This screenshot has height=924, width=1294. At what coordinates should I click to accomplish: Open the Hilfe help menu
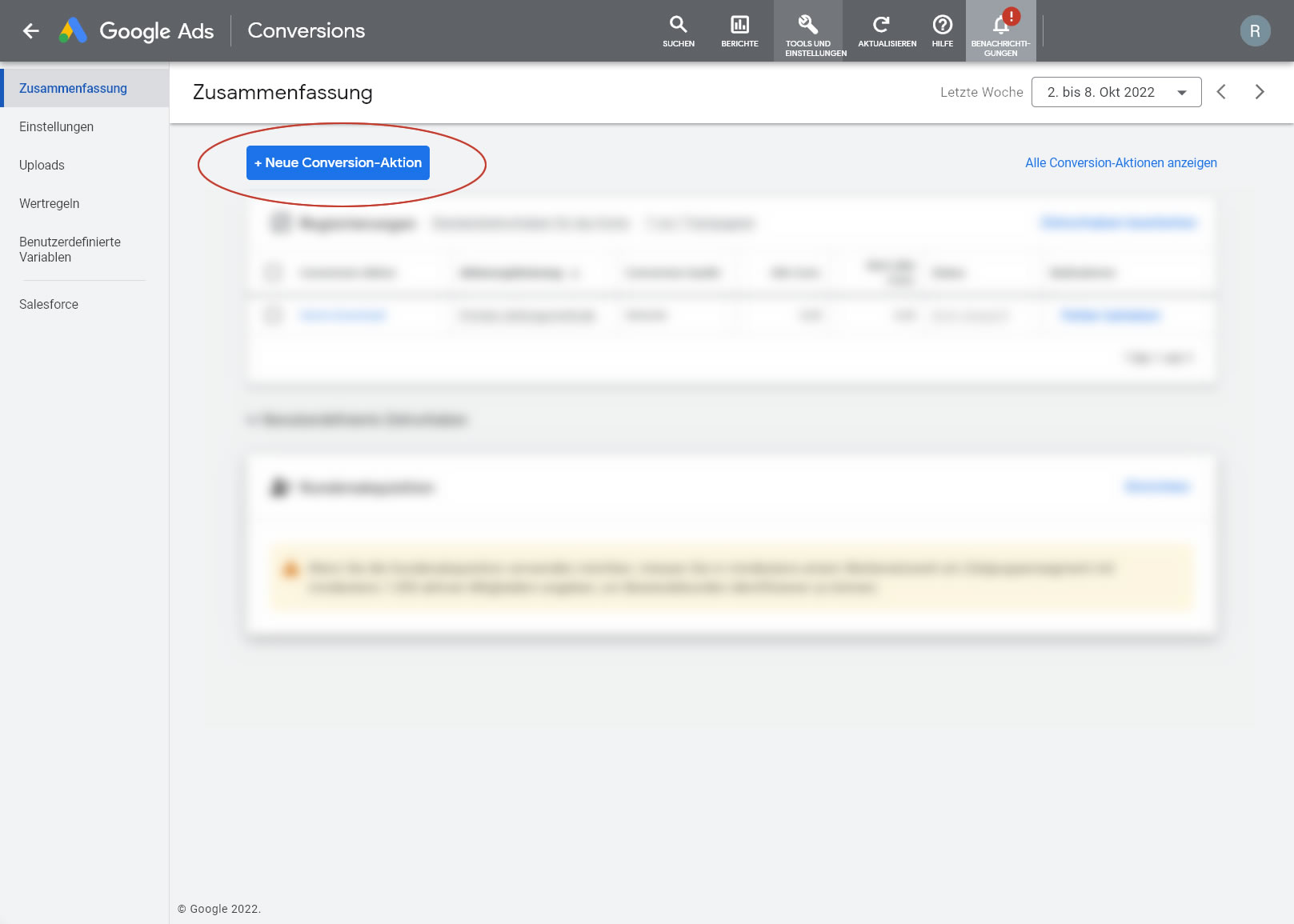[x=942, y=31]
